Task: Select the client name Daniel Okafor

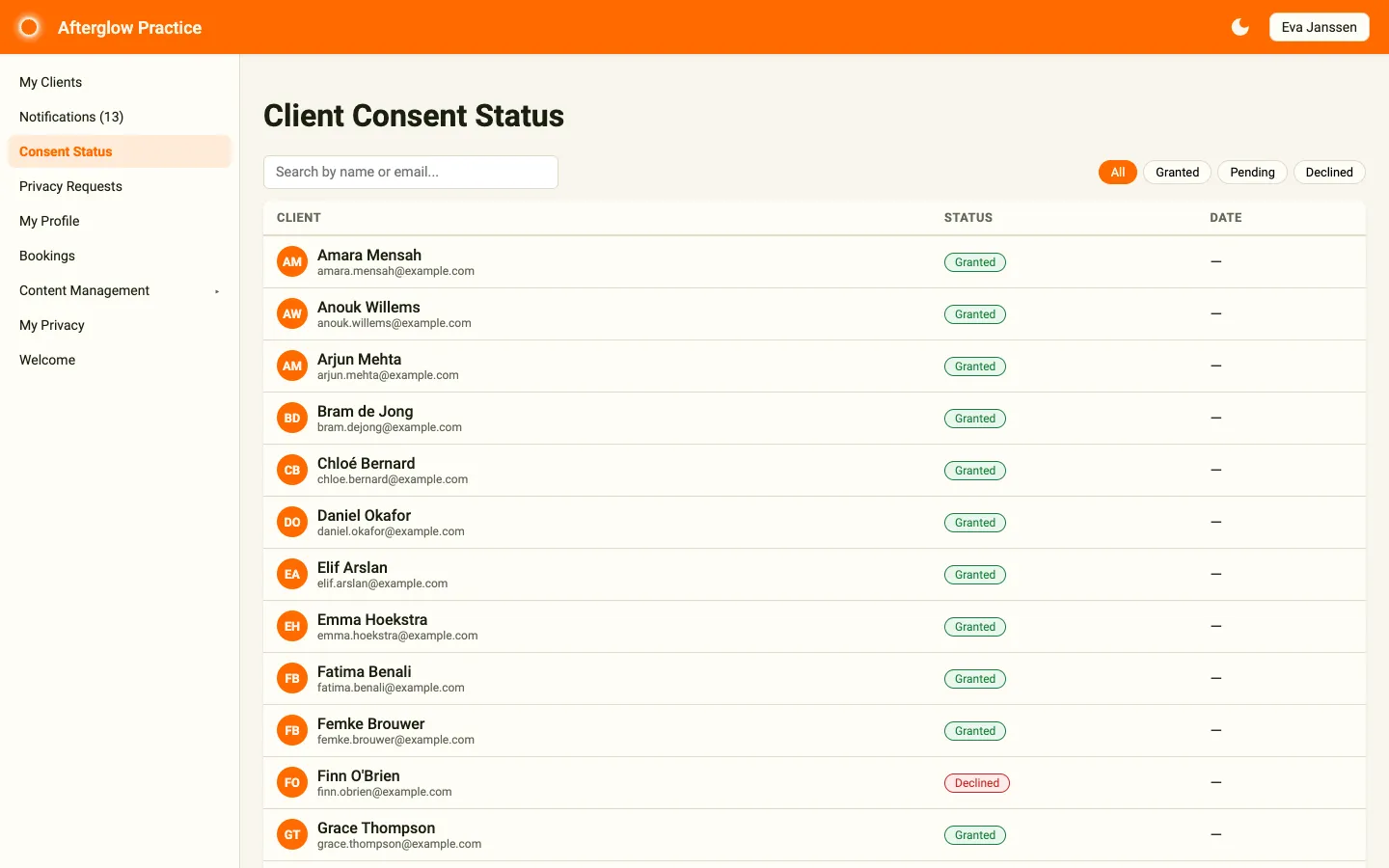Action: tap(364, 515)
